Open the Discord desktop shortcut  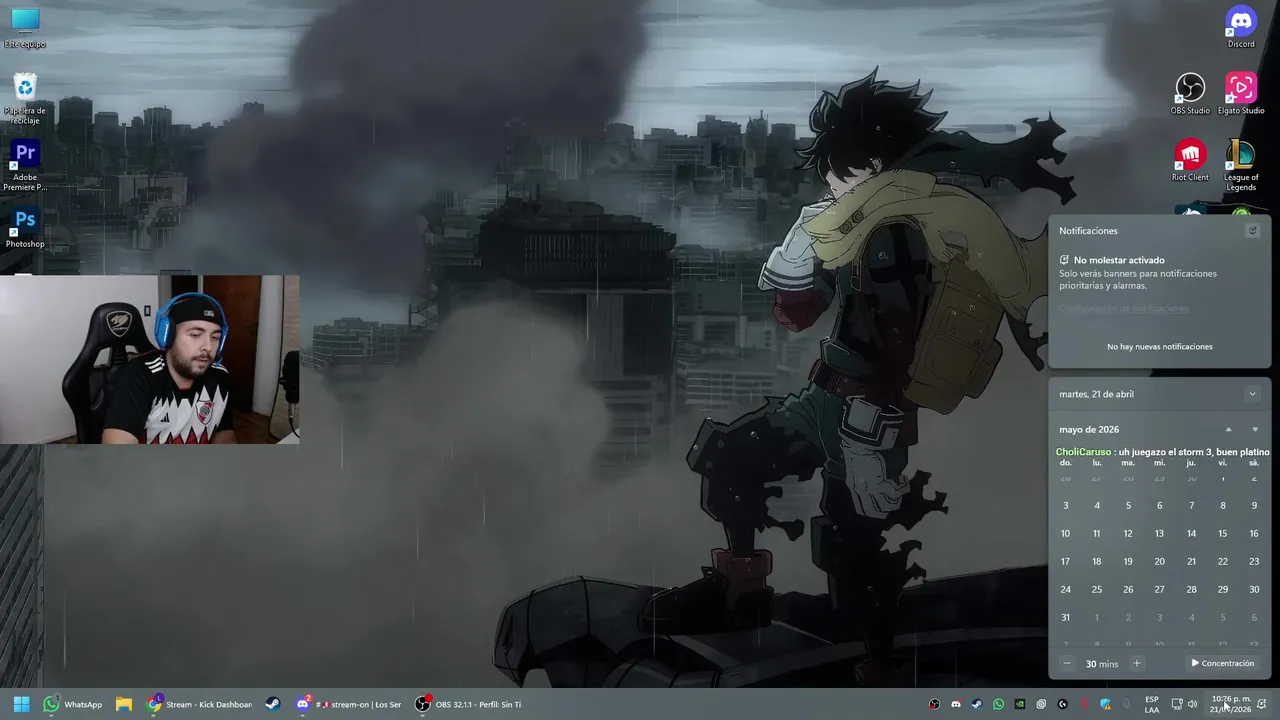point(1241,27)
